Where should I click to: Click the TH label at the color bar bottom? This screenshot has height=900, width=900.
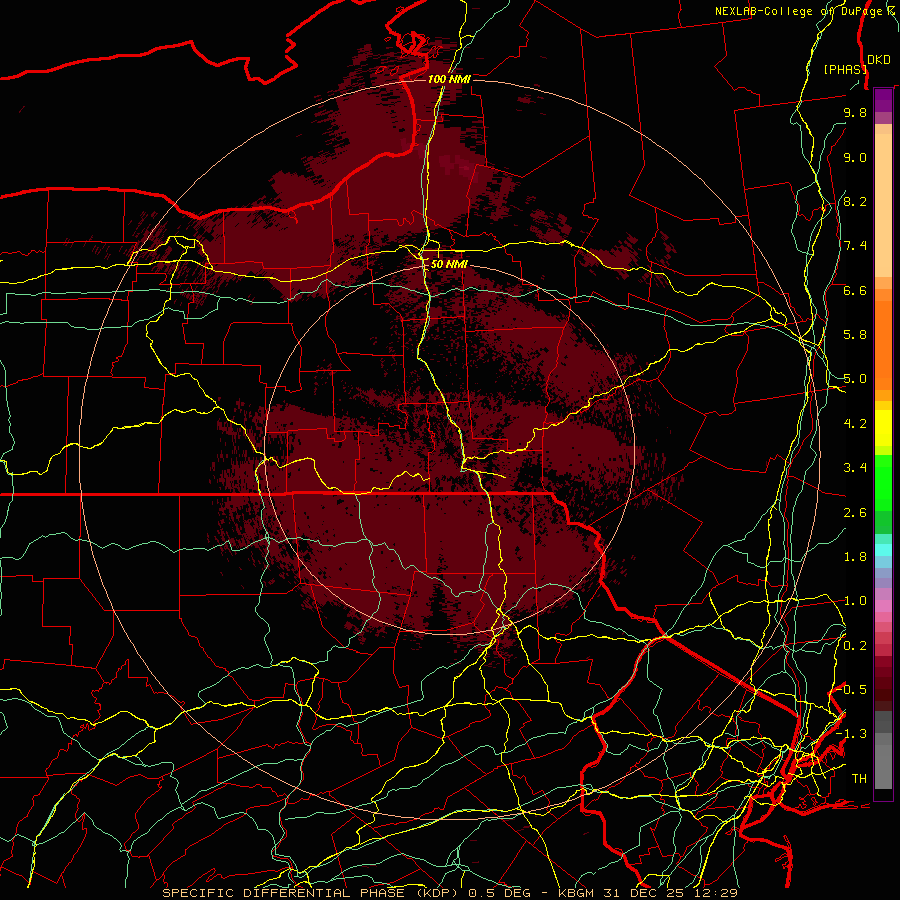859,779
